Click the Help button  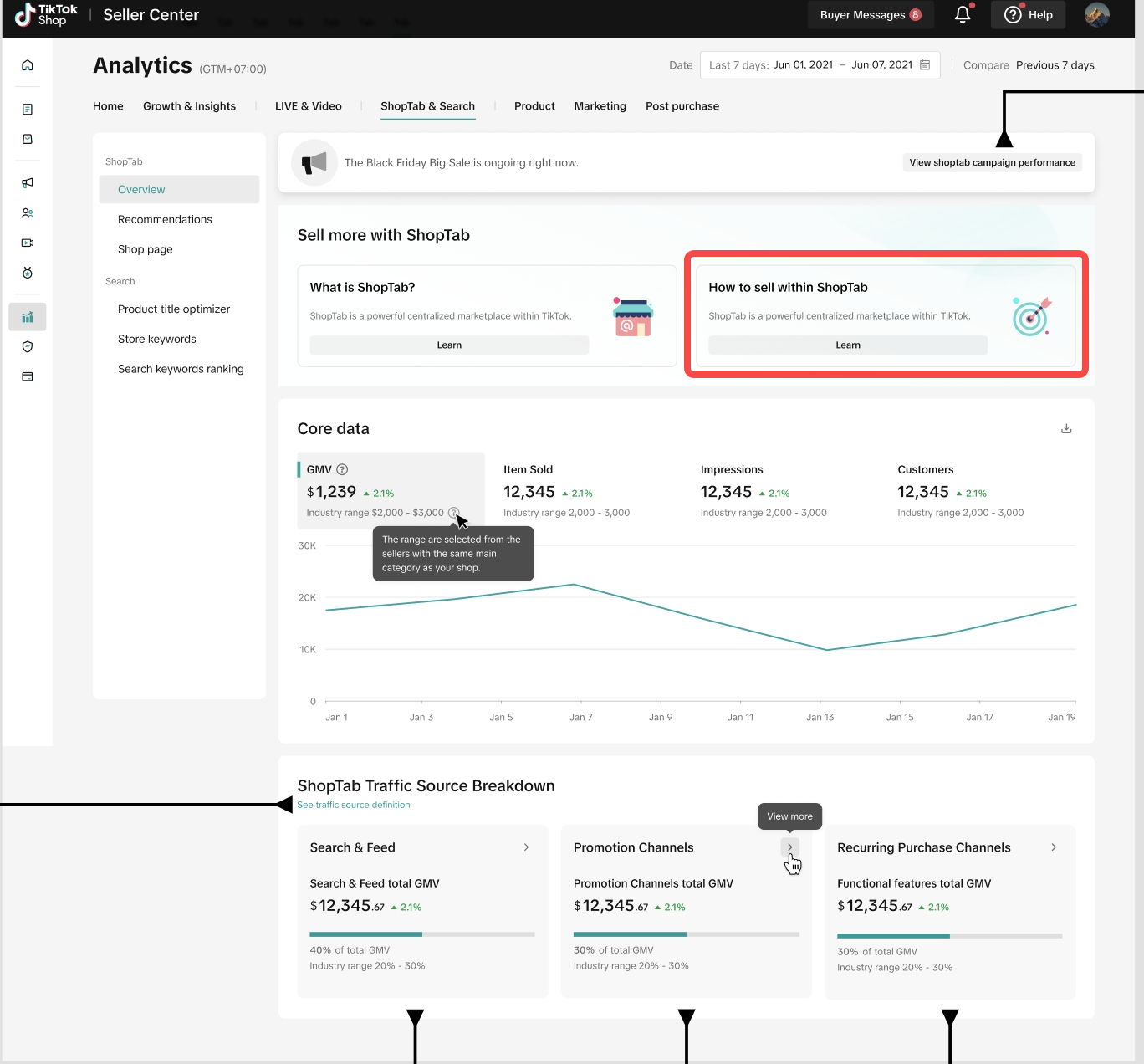(1029, 15)
